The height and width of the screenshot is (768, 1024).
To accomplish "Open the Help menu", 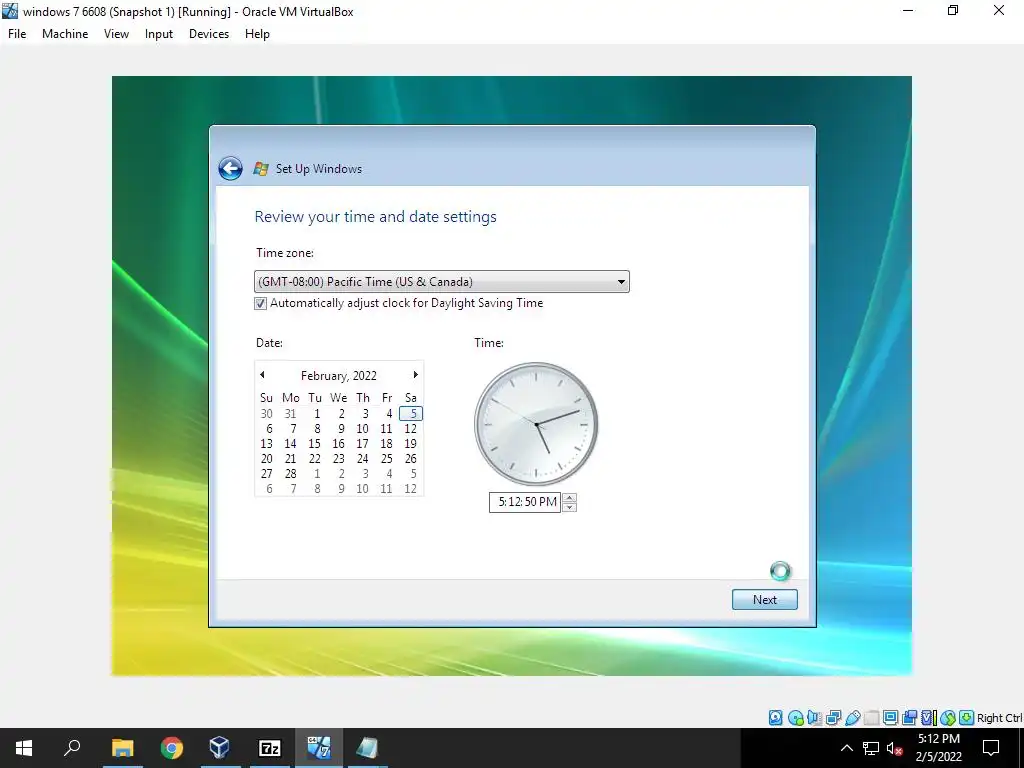I will click(257, 34).
